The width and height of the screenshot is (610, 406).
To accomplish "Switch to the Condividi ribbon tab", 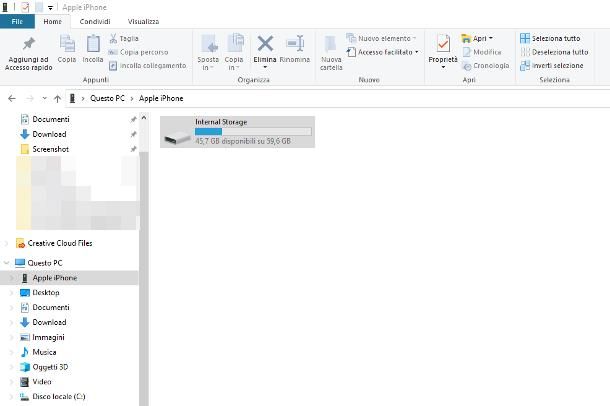I will tap(95, 21).
